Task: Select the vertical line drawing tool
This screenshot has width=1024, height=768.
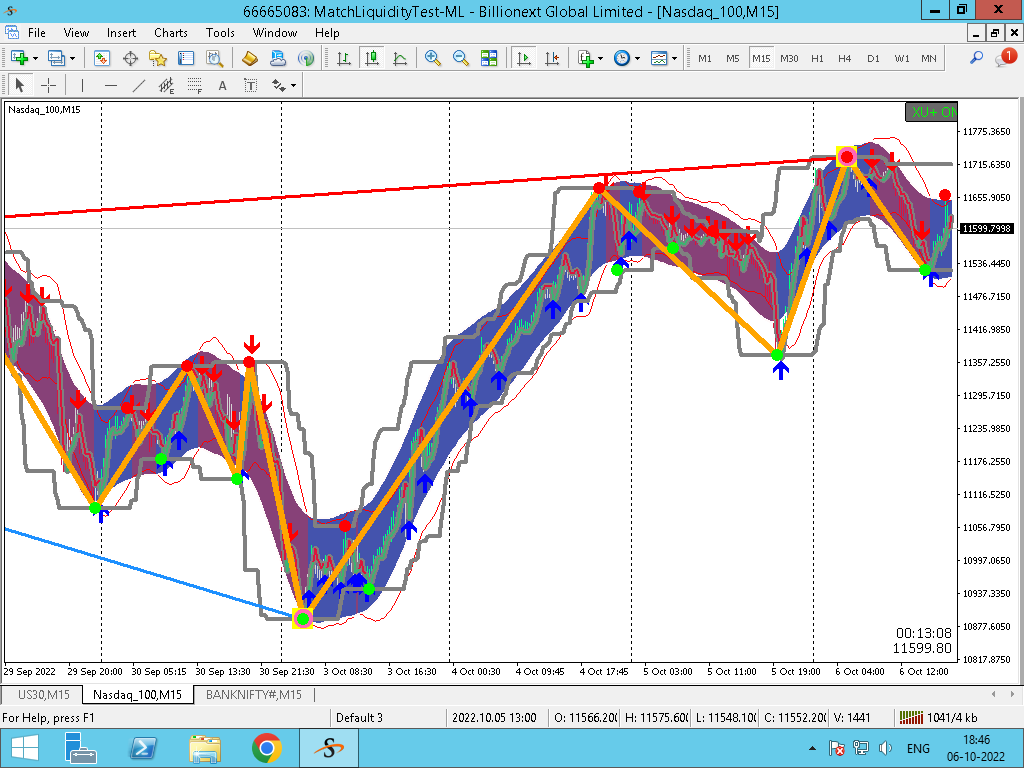Action: point(82,85)
